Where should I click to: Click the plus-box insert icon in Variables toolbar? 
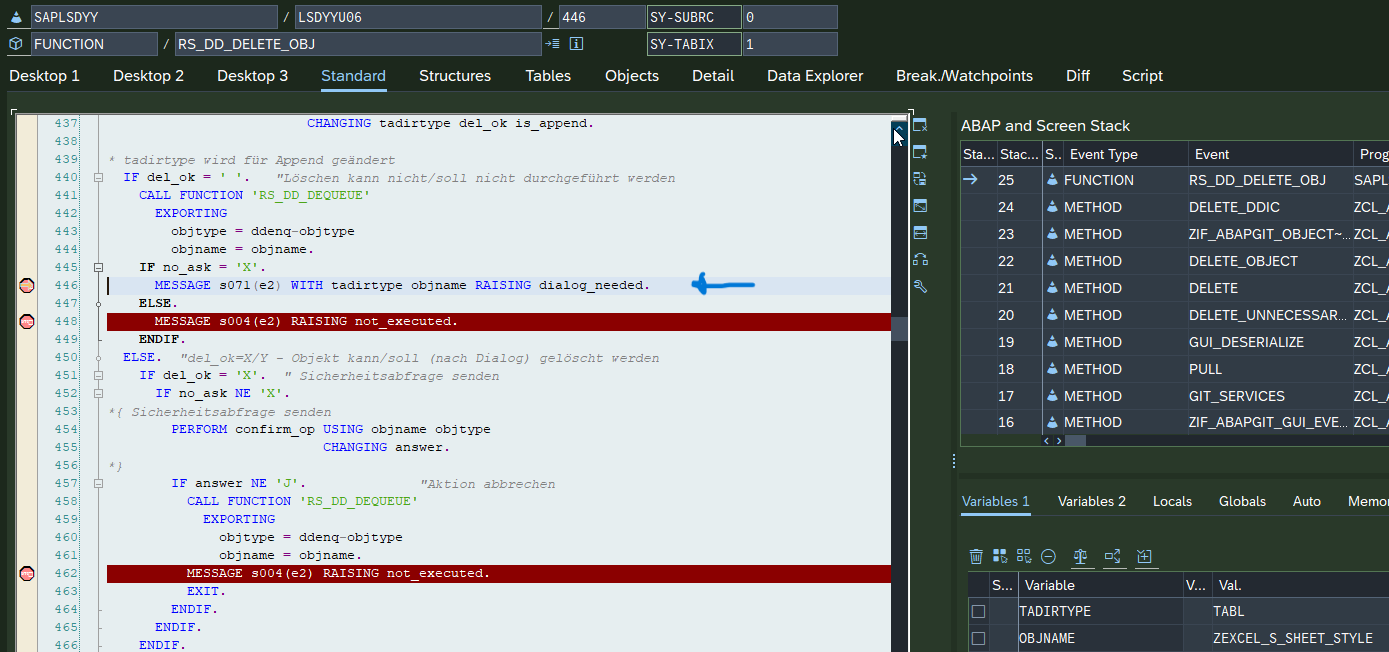pyautogui.click(x=1145, y=557)
